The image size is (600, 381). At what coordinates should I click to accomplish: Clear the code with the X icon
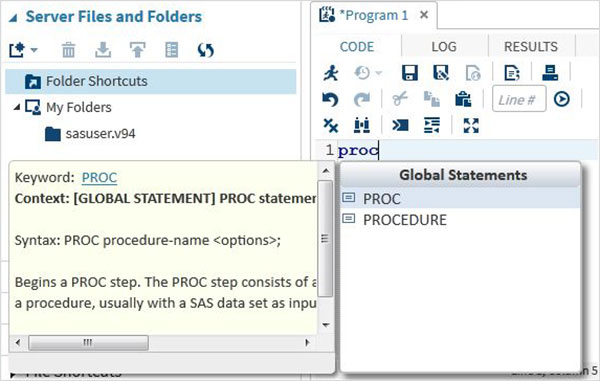coord(331,125)
